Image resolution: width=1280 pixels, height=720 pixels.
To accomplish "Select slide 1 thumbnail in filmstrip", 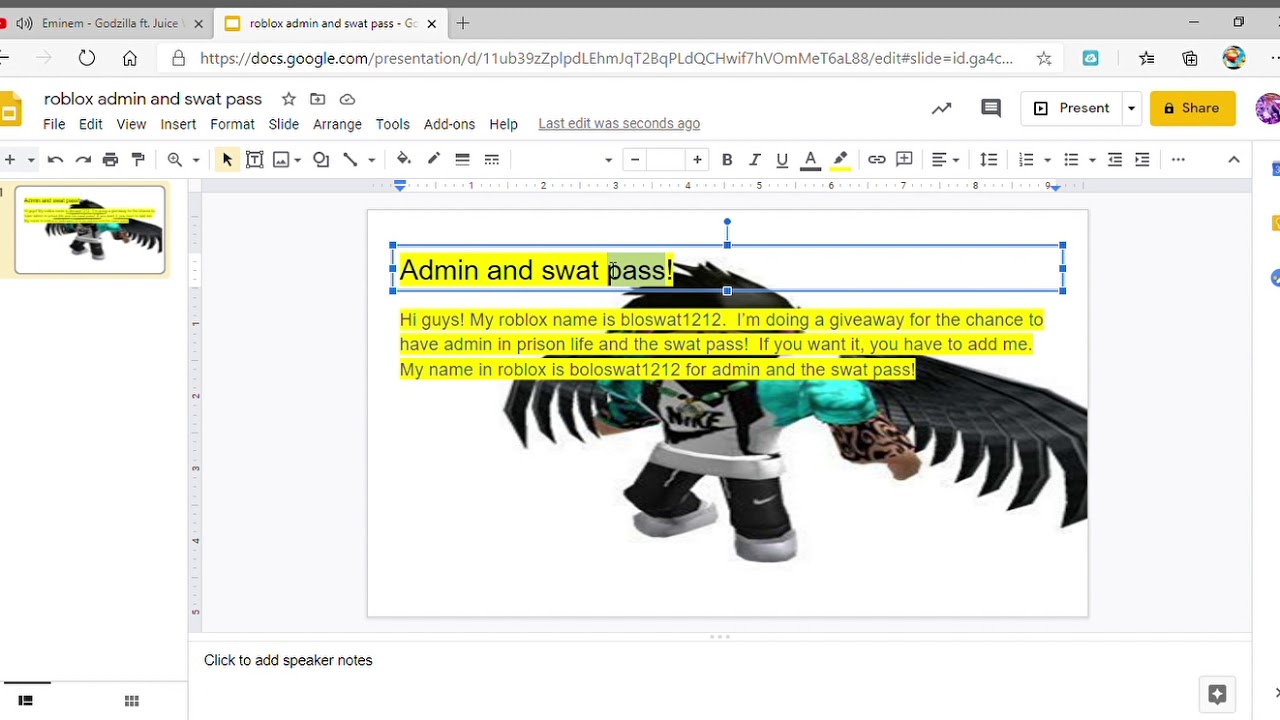I will pyautogui.click(x=90, y=229).
